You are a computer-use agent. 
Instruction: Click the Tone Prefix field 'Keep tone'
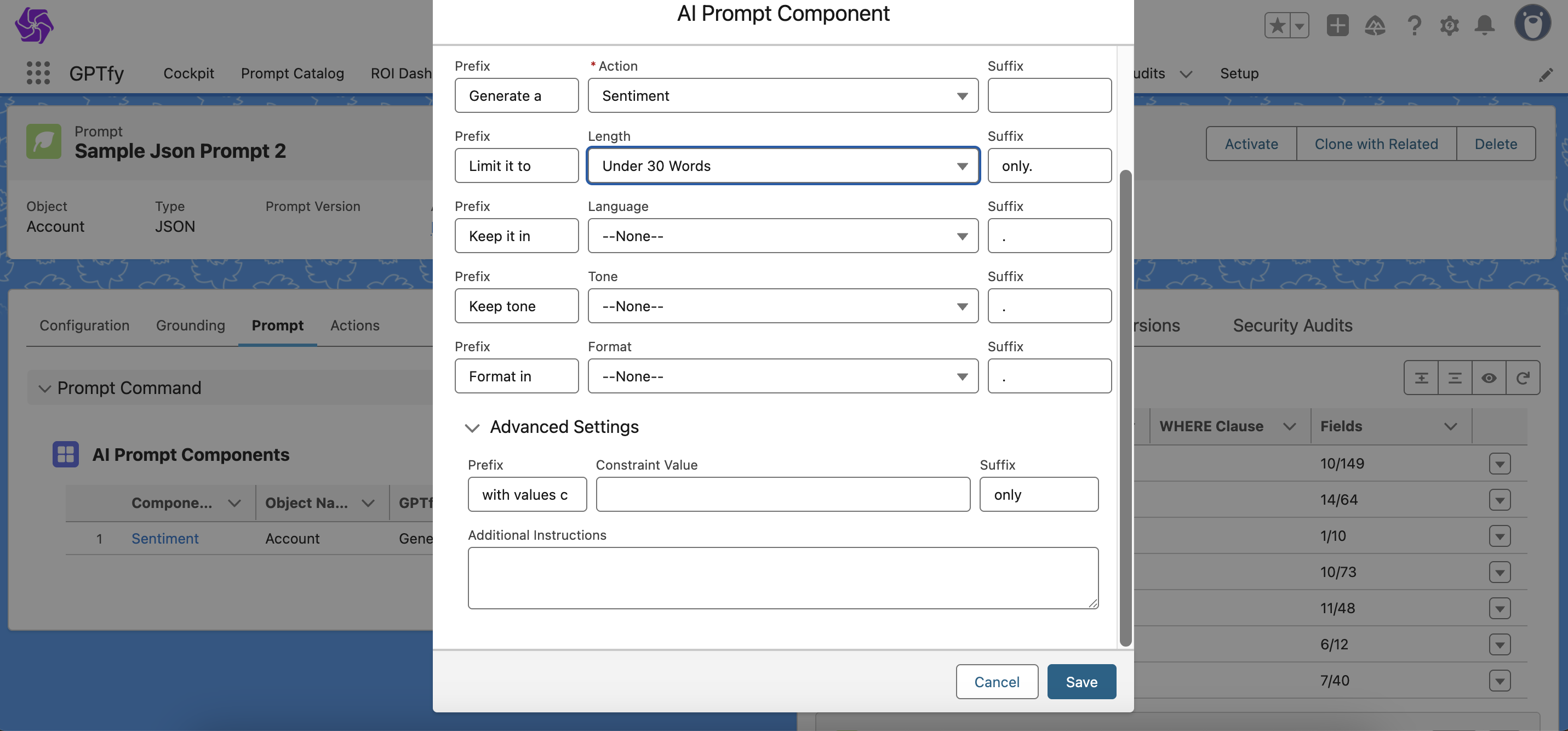[x=516, y=306]
